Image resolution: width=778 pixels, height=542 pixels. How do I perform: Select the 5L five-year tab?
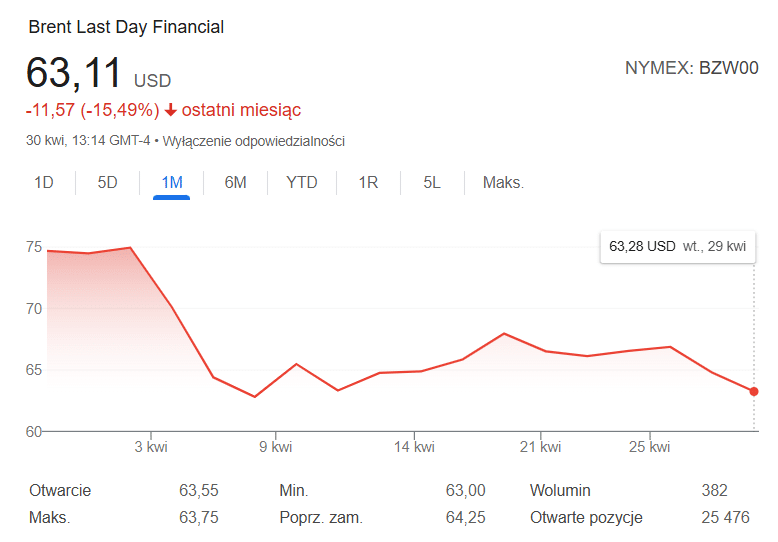[431, 182]
